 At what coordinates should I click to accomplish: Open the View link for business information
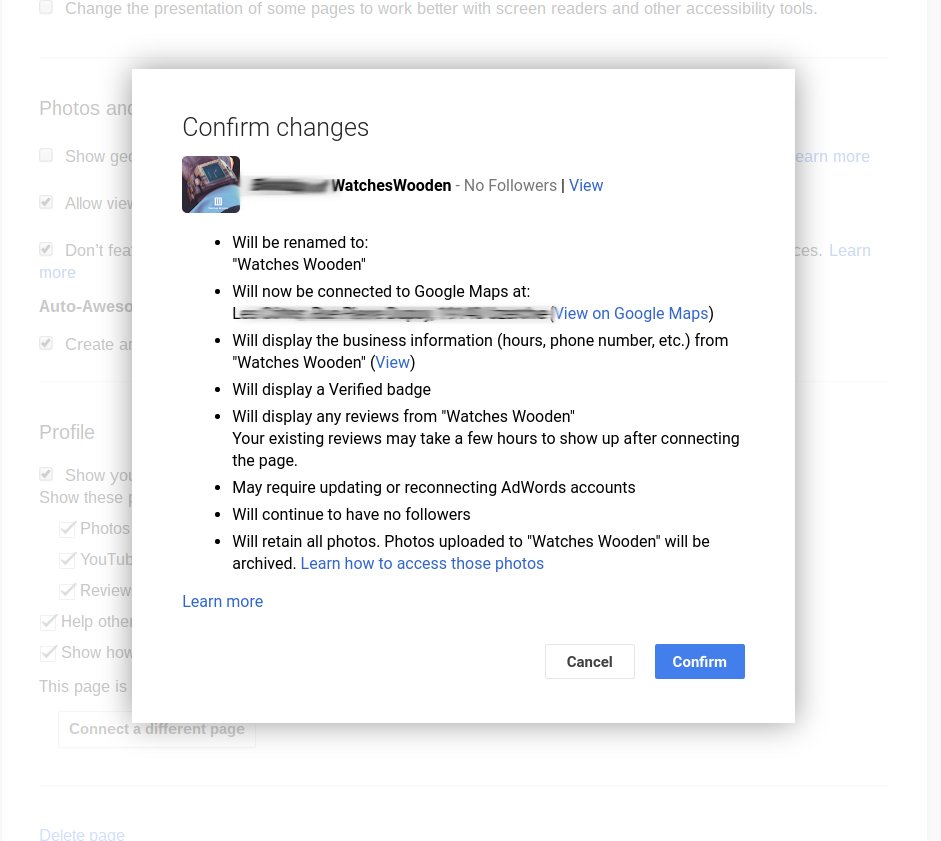[x=392, y=363]
